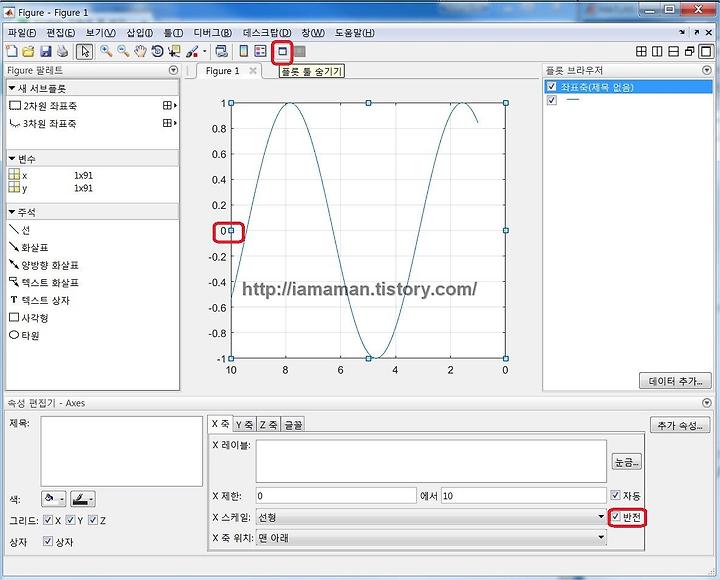The width and height of the screenshot is (720, 580).
Task: Open the 편집(E) menu
Action: coord(61,33)
